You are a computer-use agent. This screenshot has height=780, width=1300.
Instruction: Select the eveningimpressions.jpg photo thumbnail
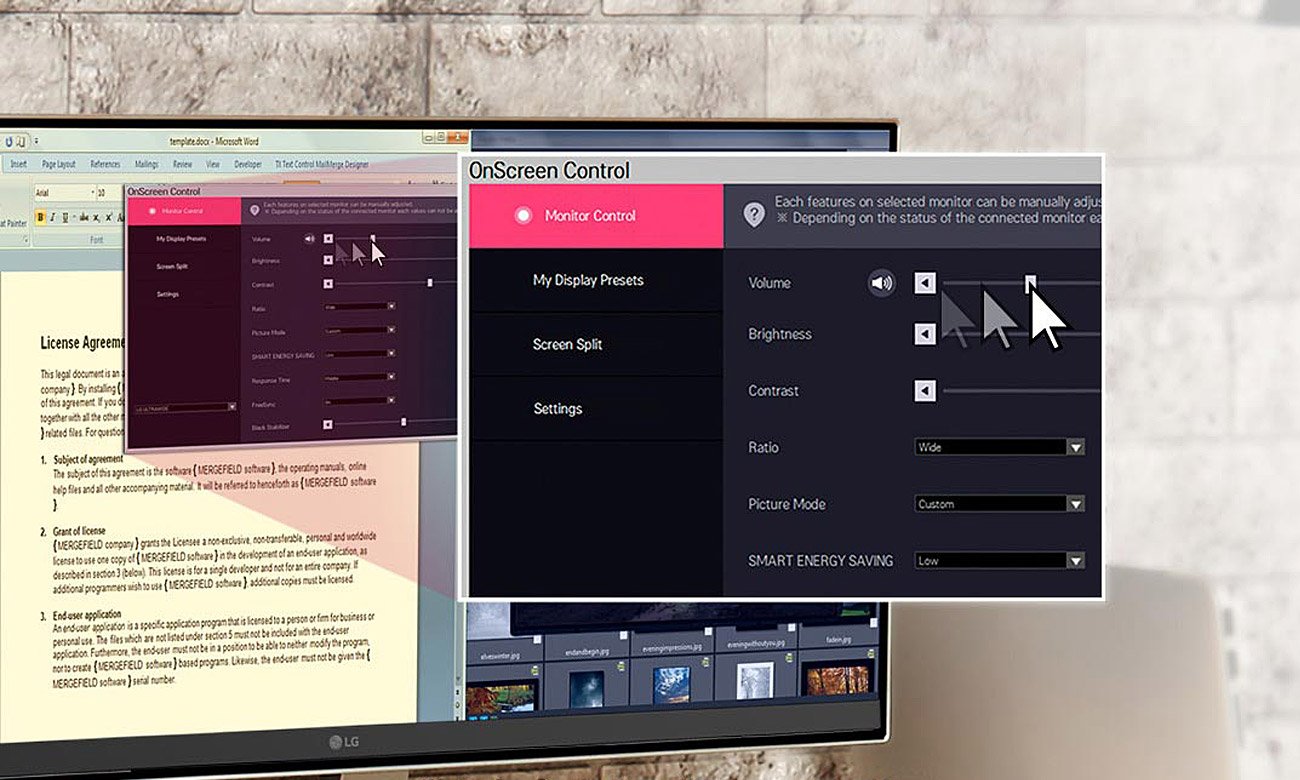click(672, 685)
